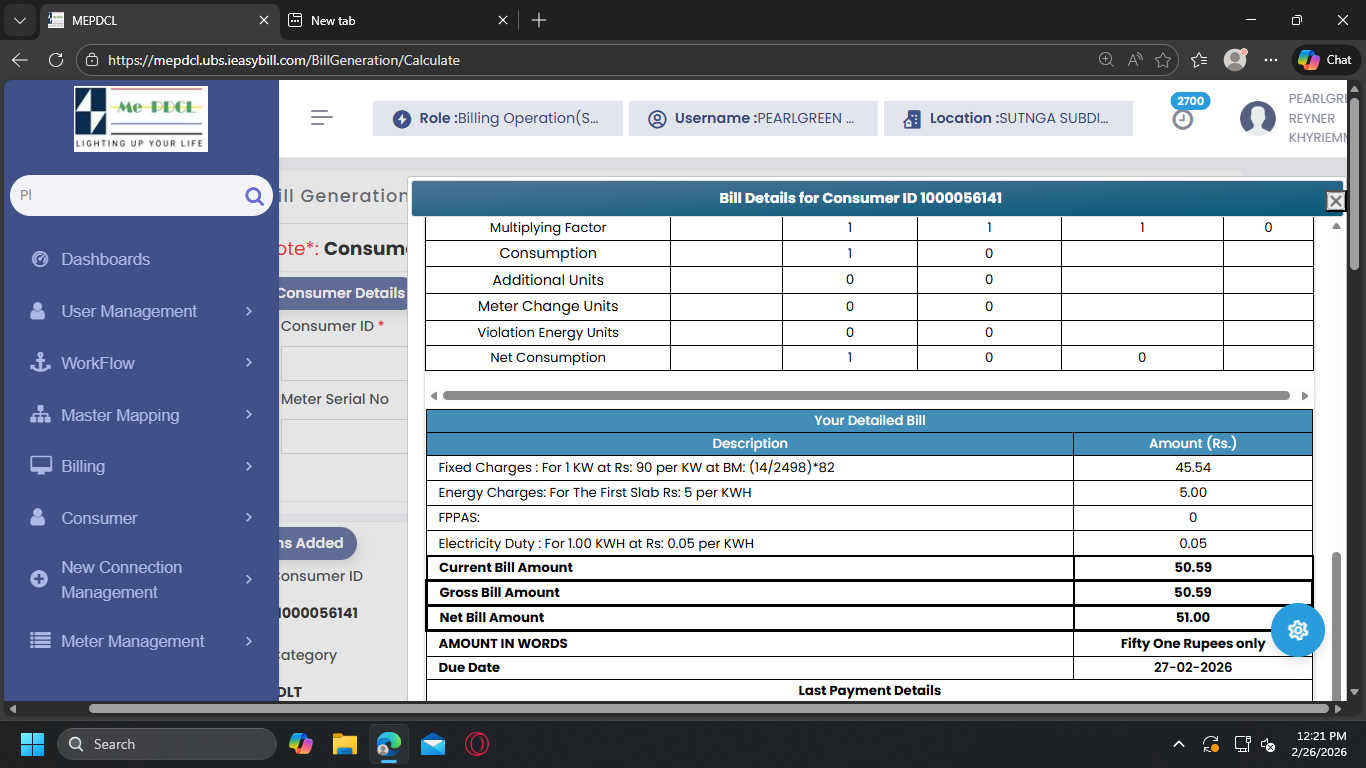
Task: Click the Location SUTNGA SUBDI button
Action: click(1008, 118)
